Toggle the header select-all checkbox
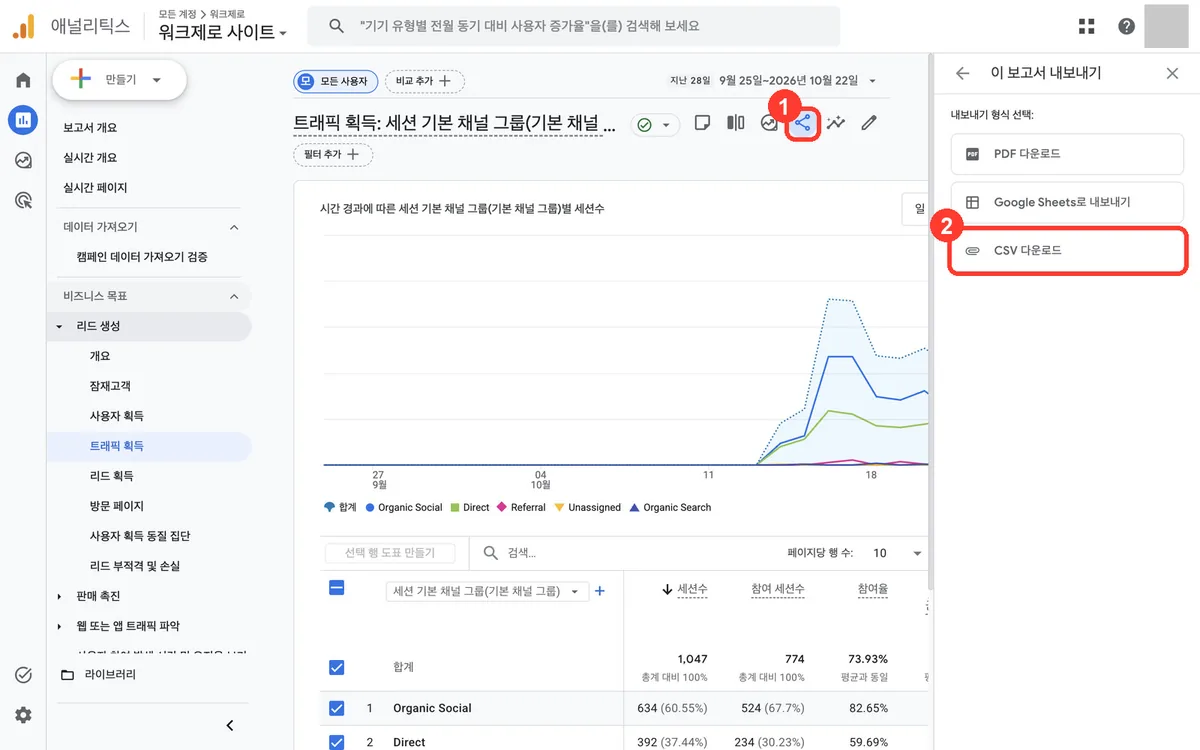The height and width of the screenshot is (750, 1200). pos(337,588)
